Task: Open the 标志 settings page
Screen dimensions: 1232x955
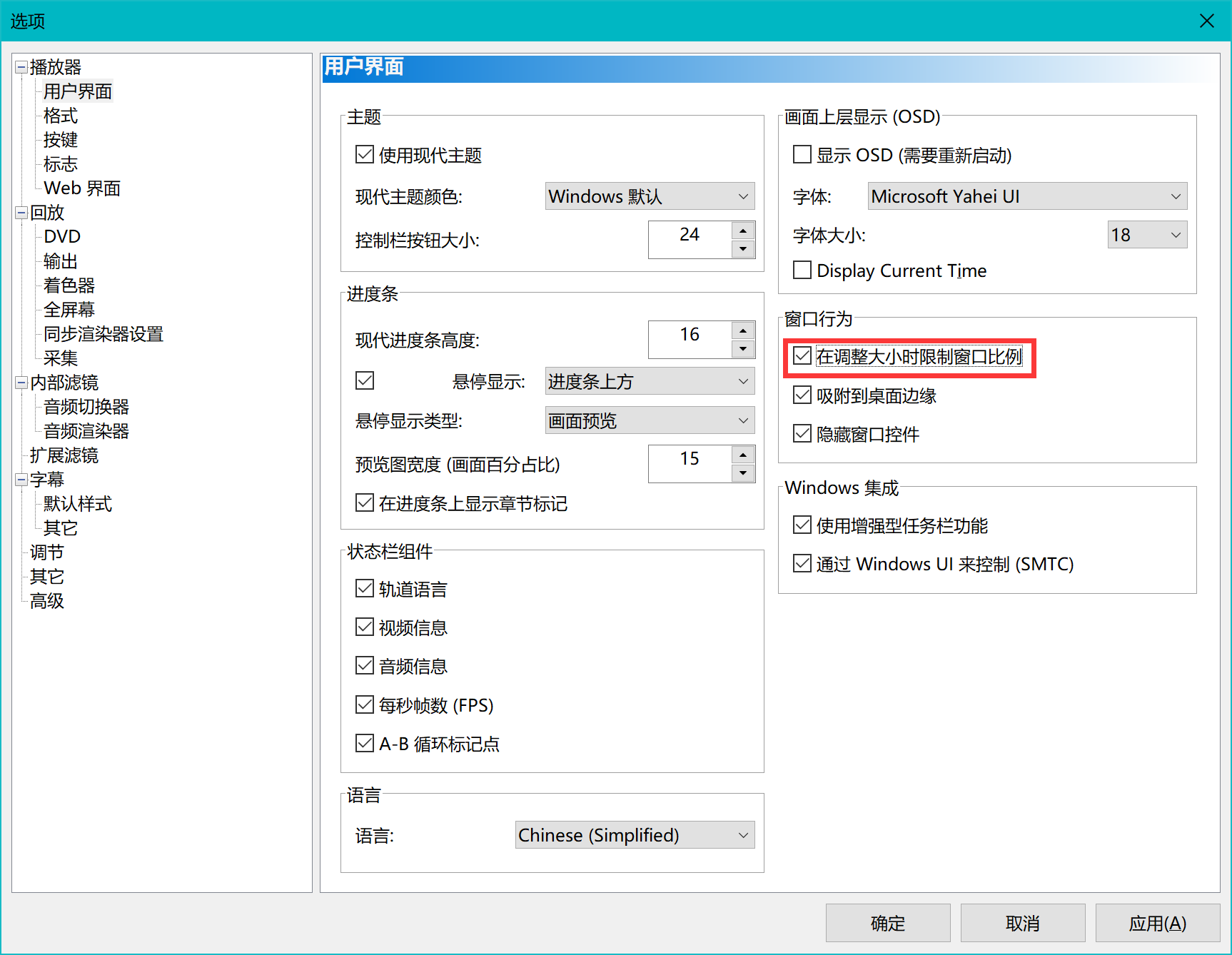Action: tap(61, 164)
